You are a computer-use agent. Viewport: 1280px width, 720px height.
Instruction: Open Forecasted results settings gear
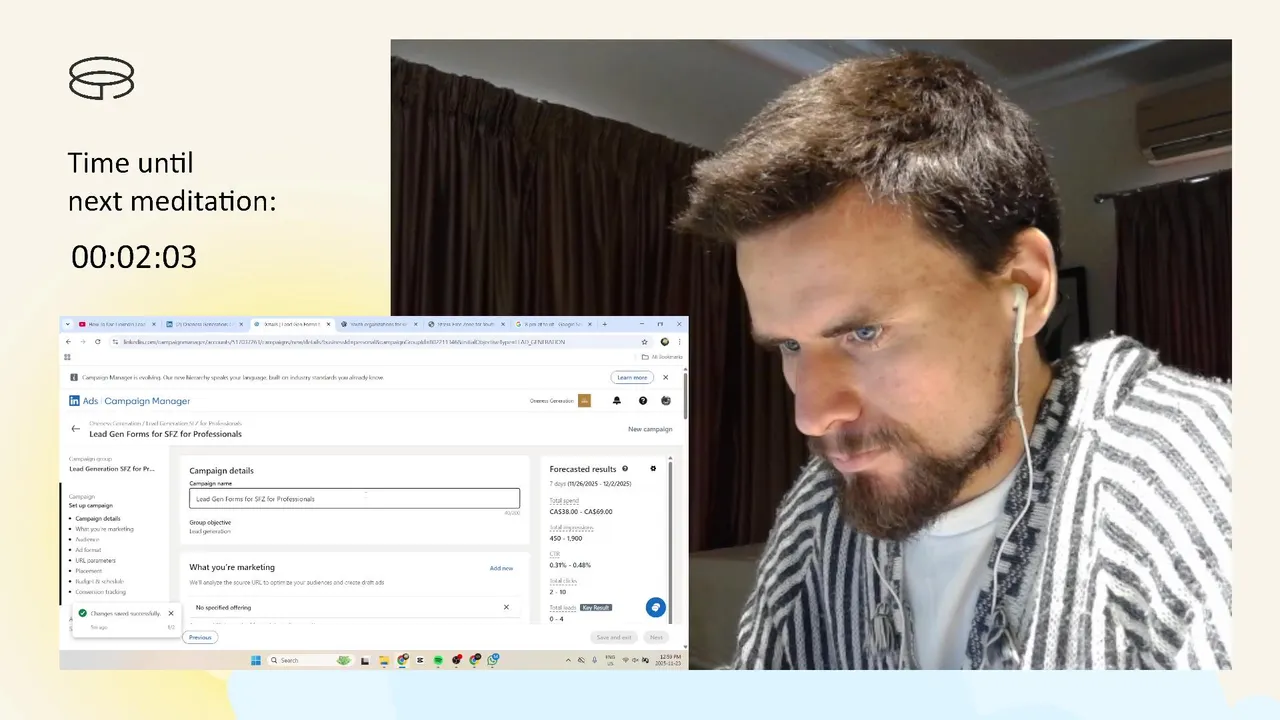(x=653, y=468)
